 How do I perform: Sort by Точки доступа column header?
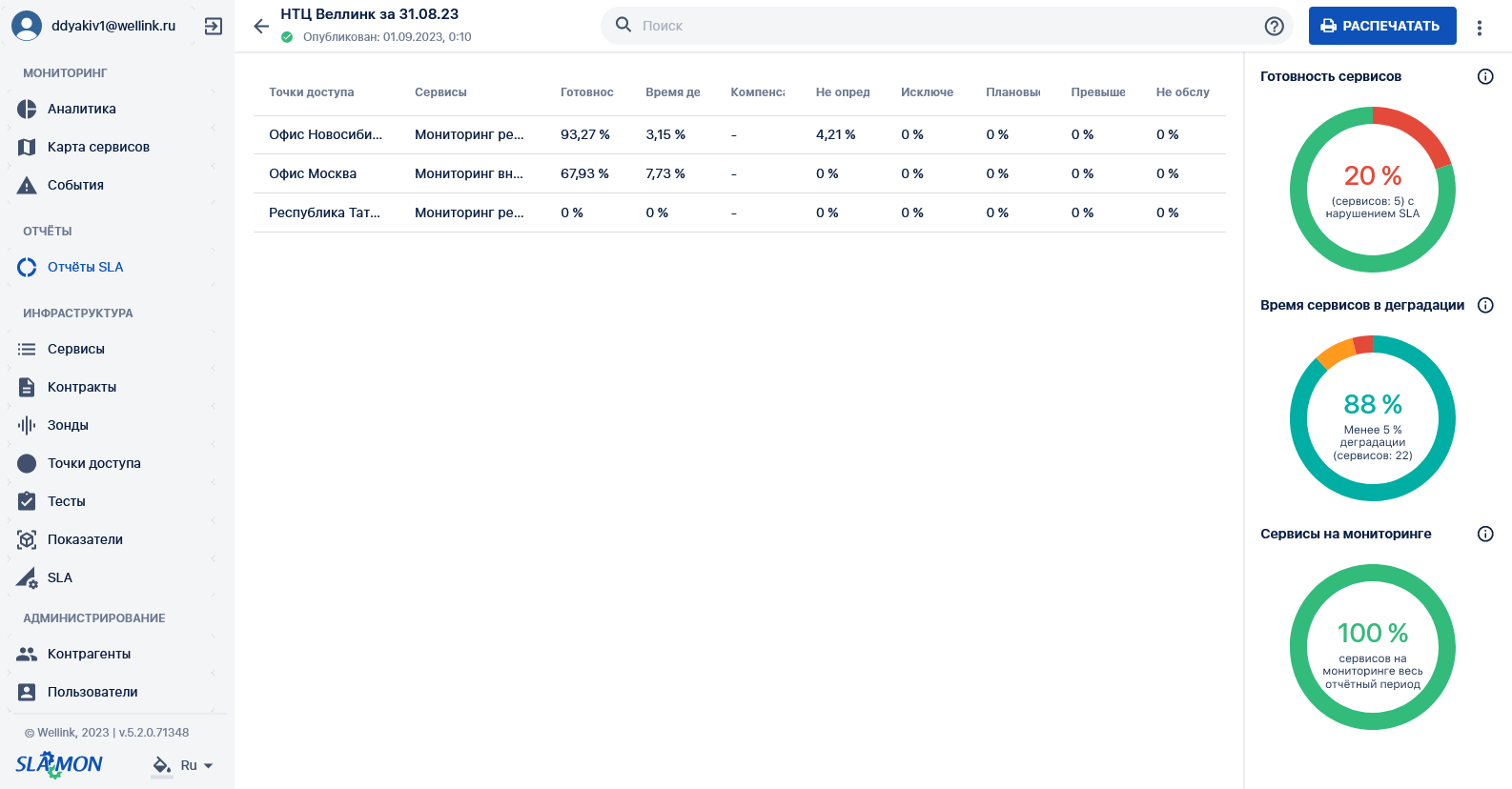312,92
